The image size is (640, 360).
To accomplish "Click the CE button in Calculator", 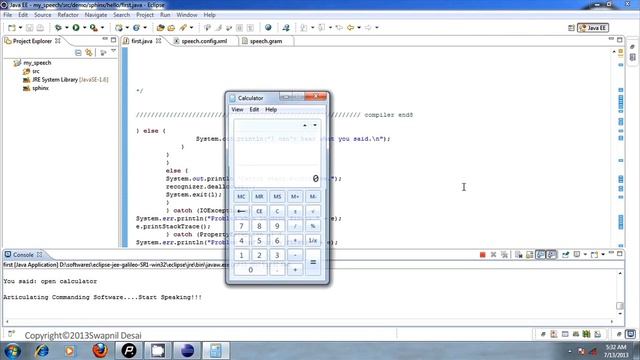I will [x=259, y=211].
